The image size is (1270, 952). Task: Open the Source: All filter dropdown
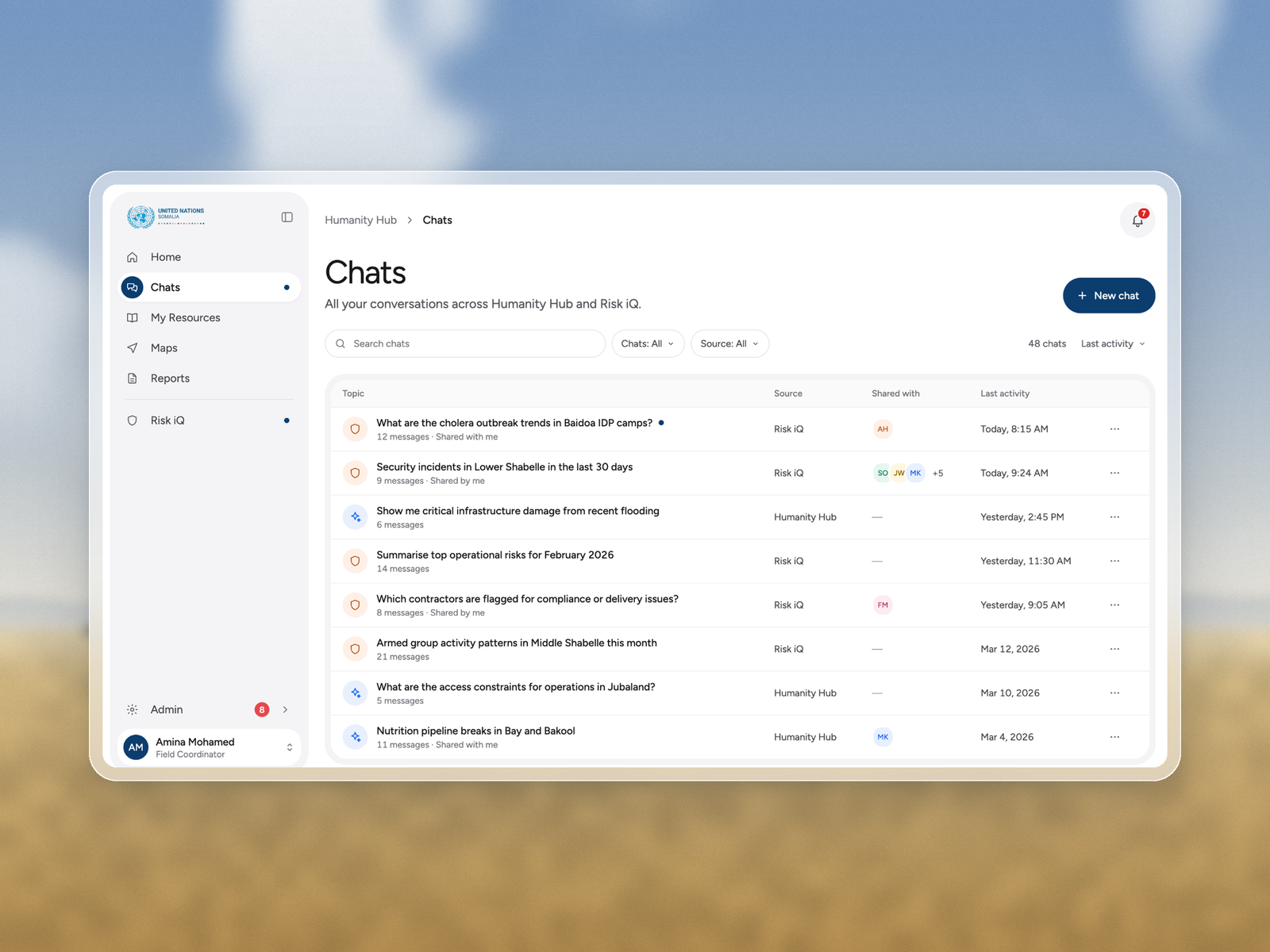[x=729, y=344]
